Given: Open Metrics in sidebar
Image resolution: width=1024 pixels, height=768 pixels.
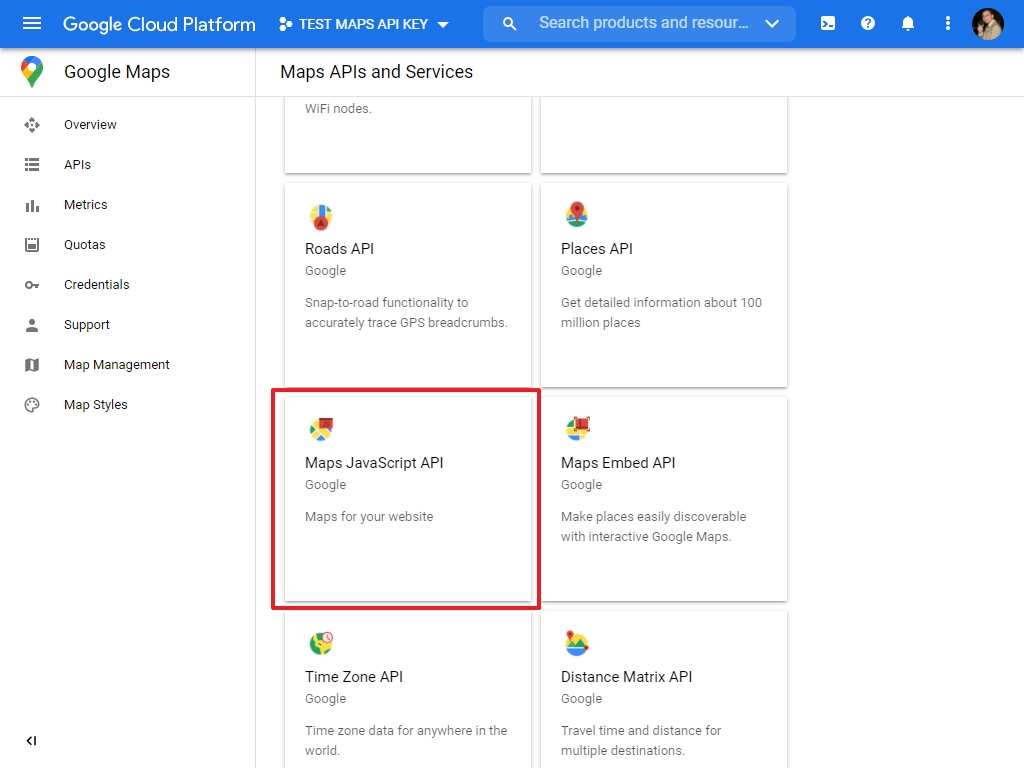Looking at the screenshot, I should click(x=86, y=204).
